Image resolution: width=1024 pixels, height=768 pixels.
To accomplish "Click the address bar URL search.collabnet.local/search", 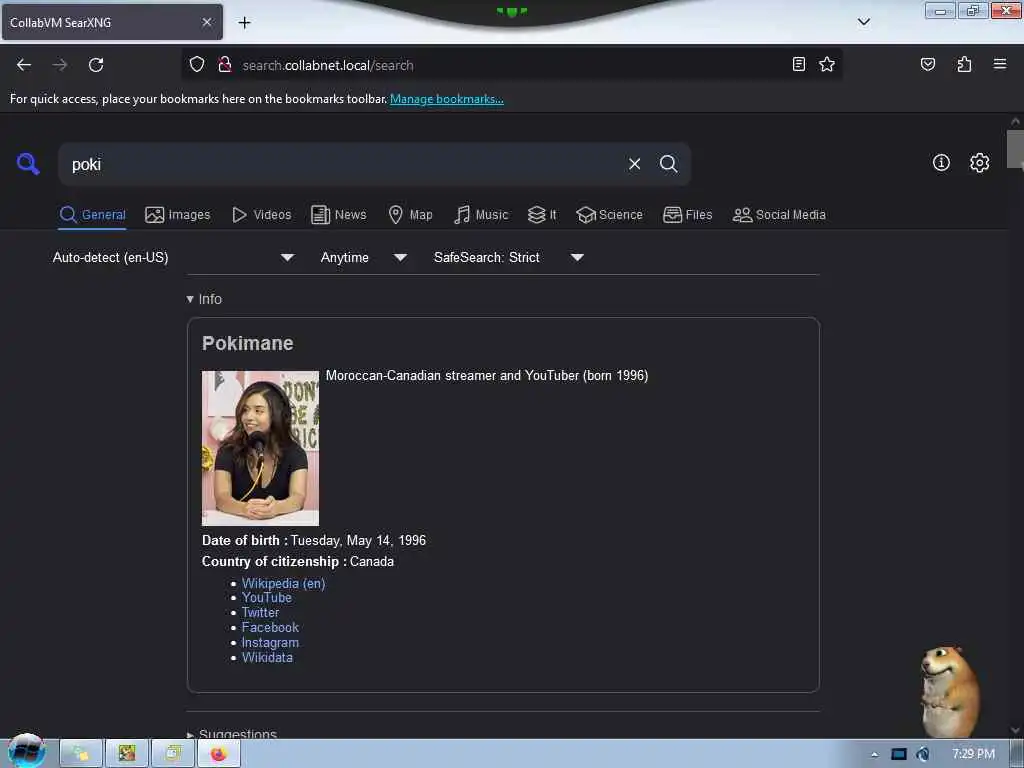I will coord(328,65).
